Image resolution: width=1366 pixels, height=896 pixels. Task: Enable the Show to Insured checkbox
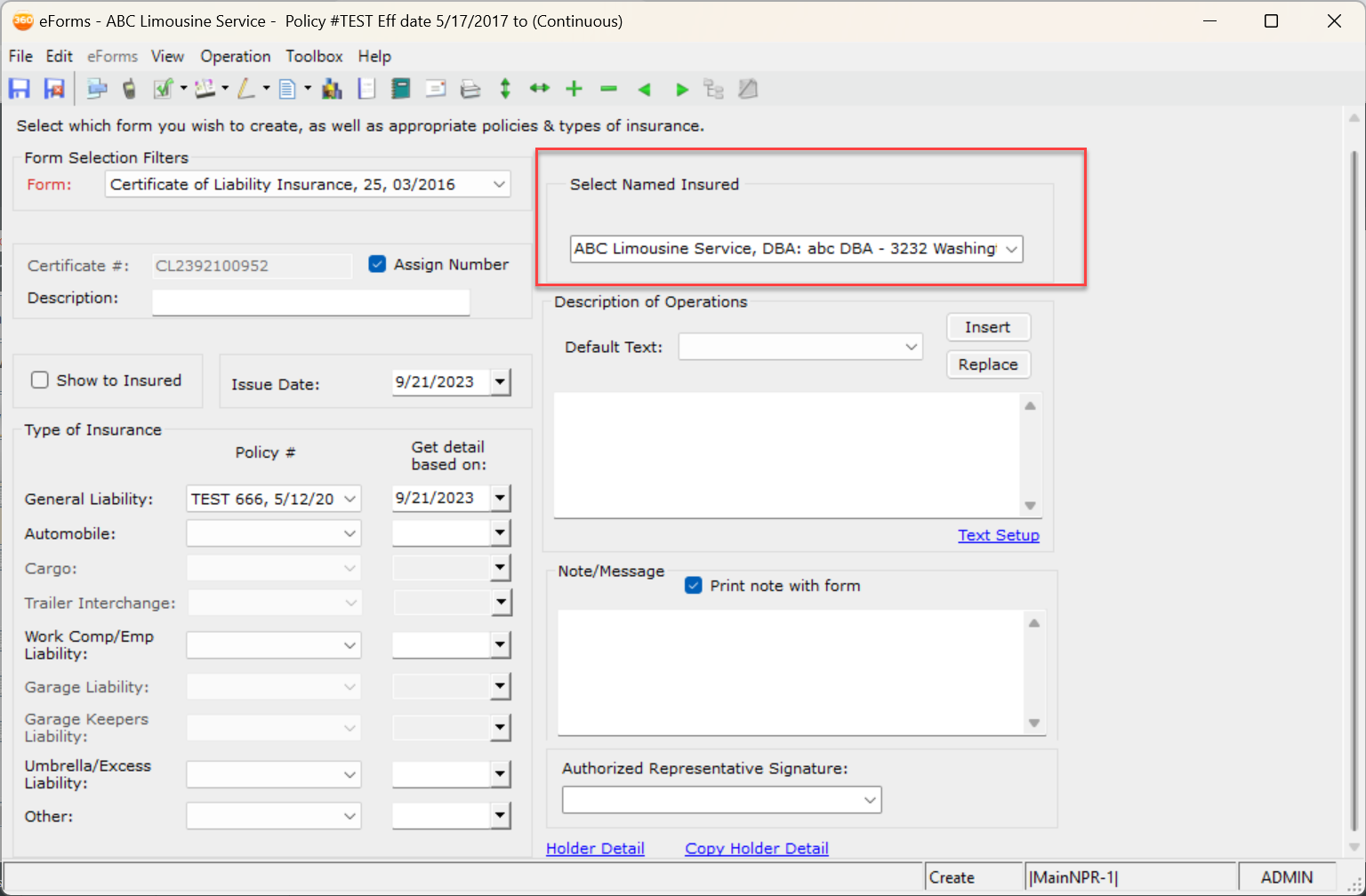(x=40, y=380)
